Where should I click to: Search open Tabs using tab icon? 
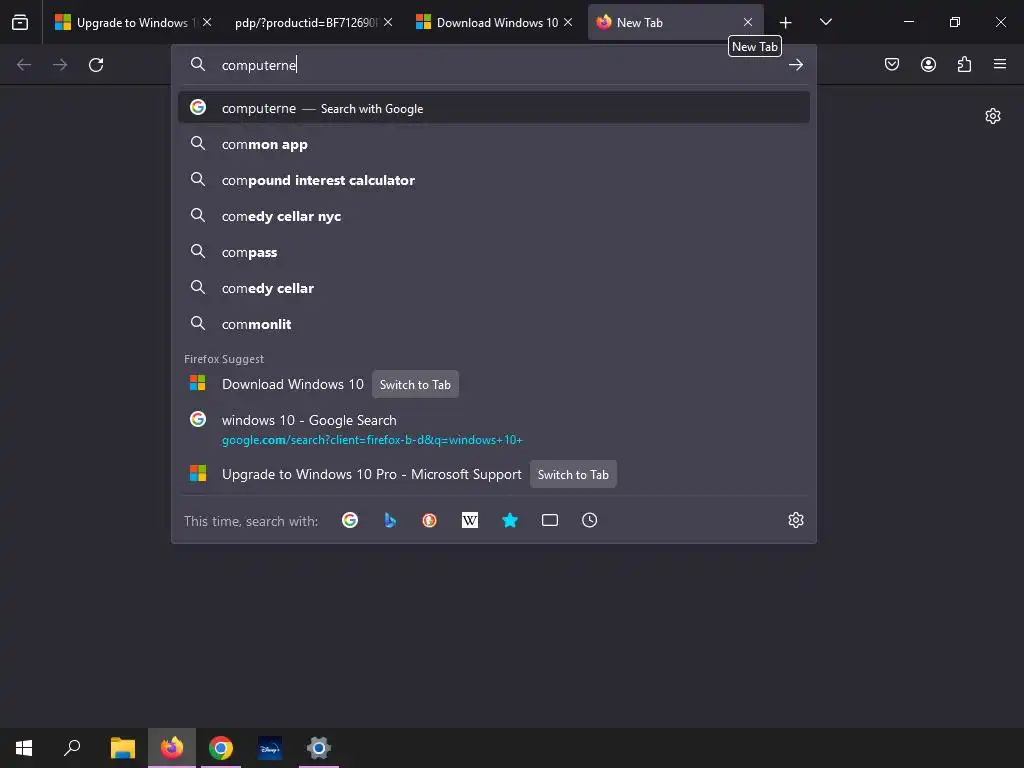(x=550, y=520)
